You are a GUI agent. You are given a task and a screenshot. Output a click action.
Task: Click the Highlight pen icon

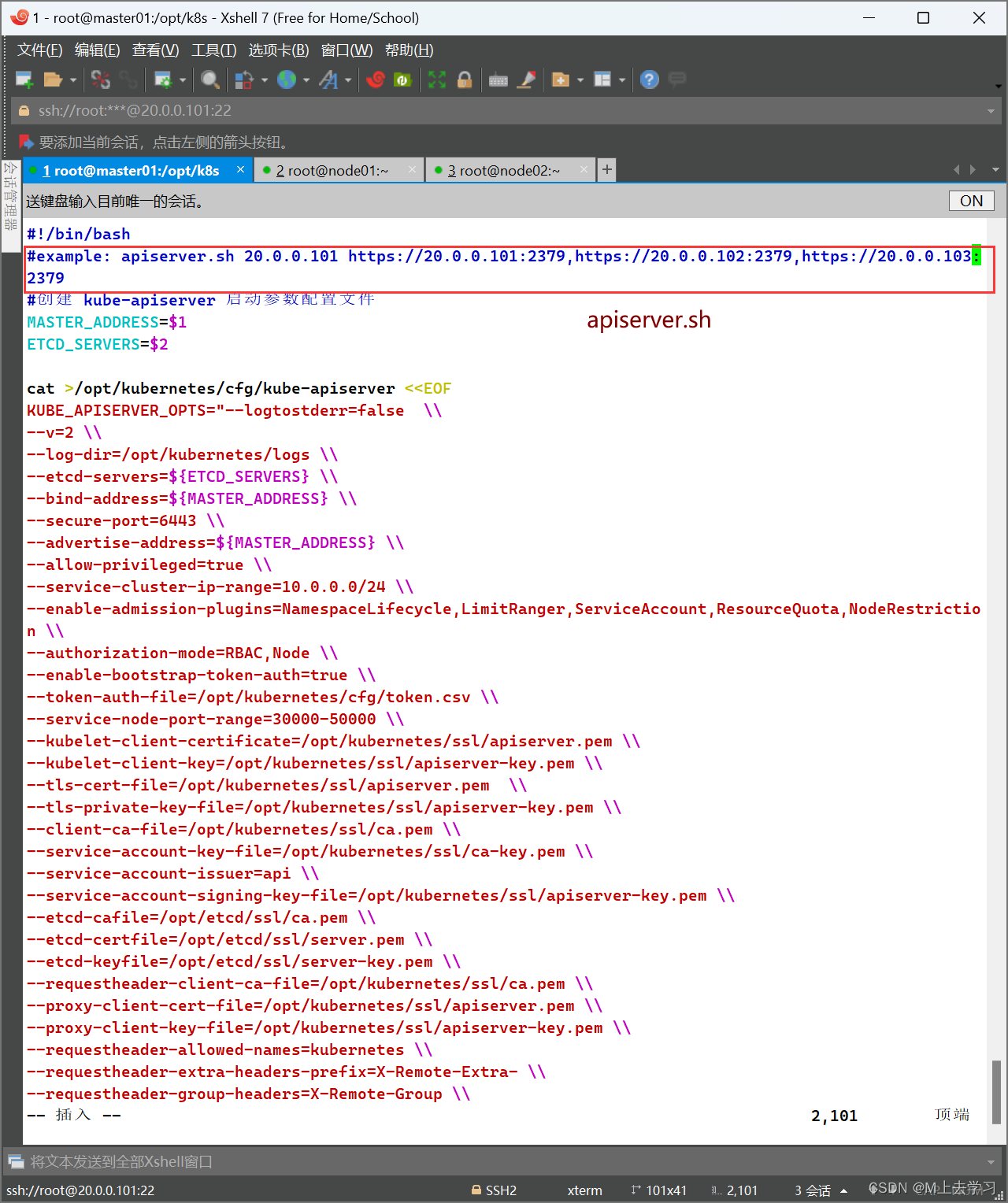(x=526, y=80)
